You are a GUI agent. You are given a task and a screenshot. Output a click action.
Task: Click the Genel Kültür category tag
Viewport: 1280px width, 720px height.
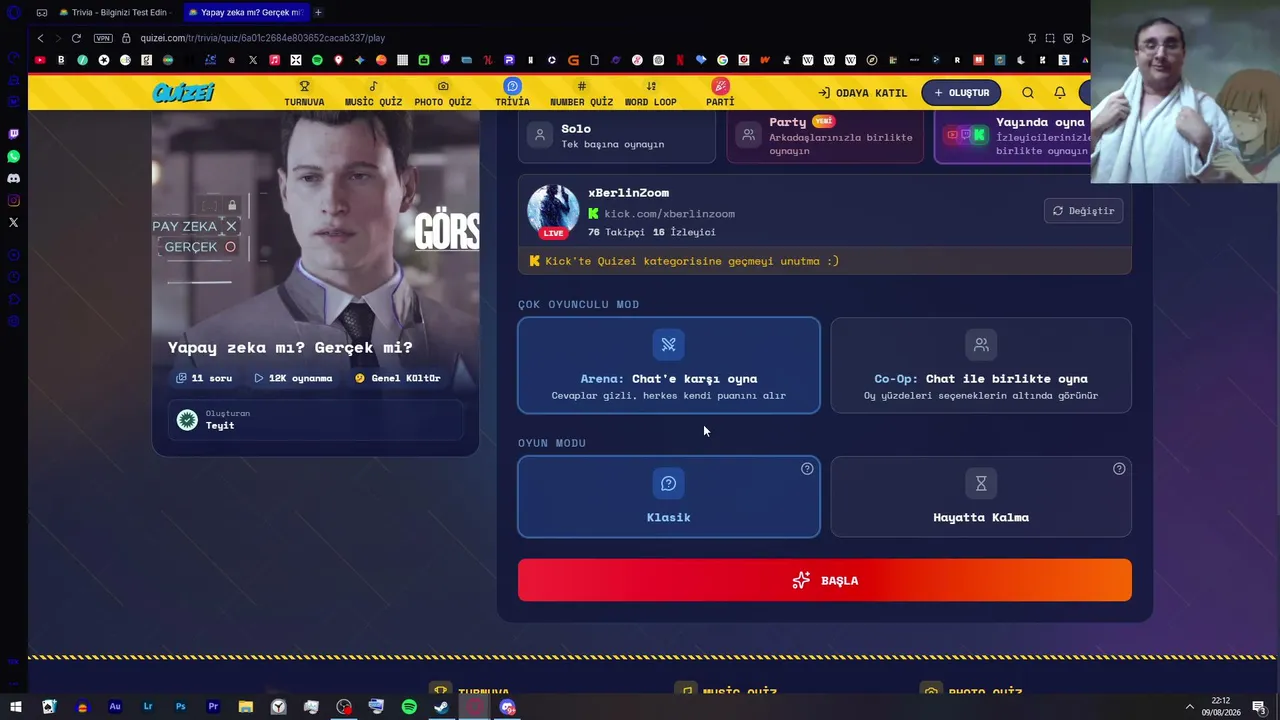coord(397,378)
